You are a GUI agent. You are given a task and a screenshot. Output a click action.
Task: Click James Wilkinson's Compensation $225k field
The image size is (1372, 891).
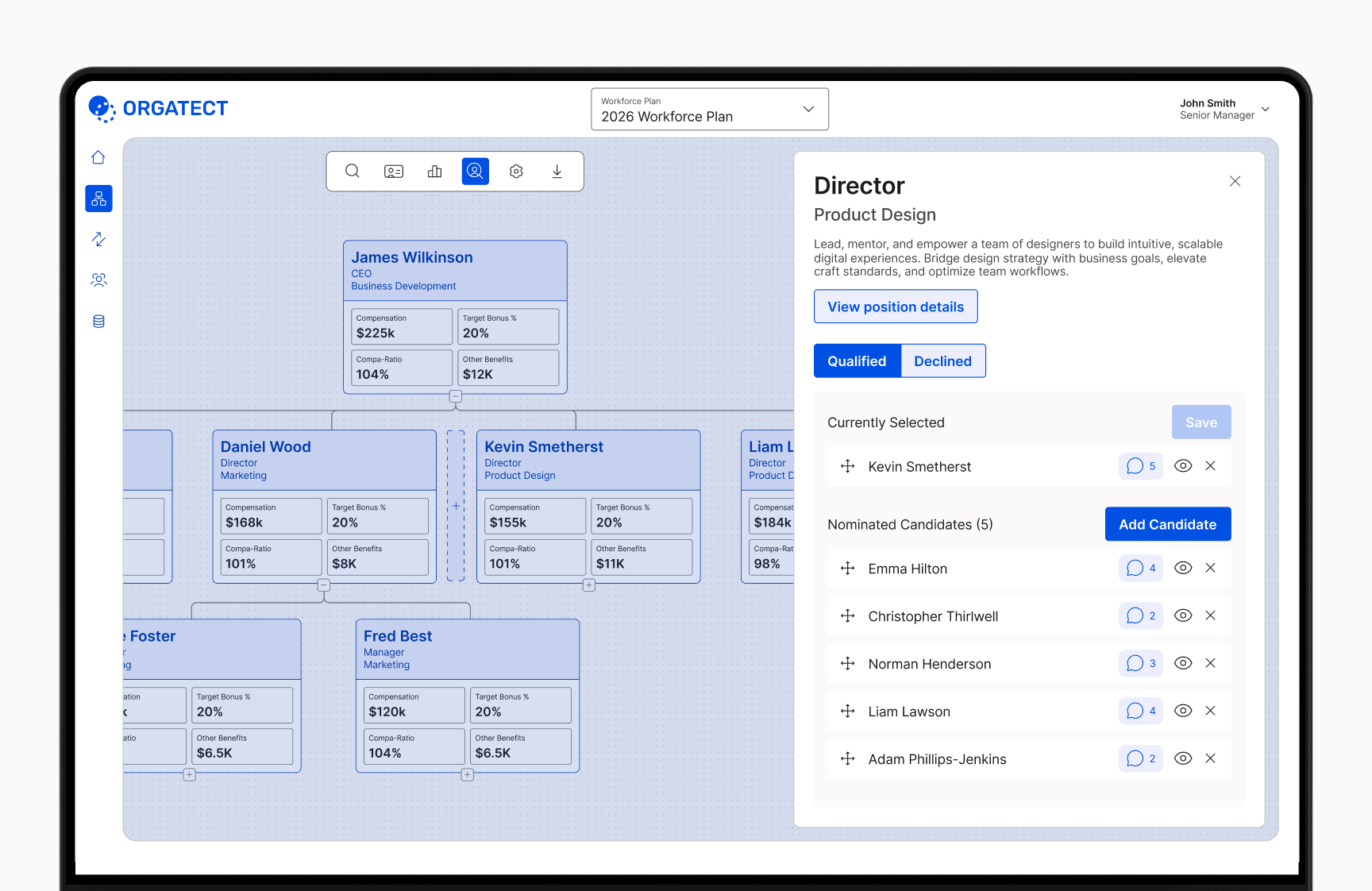click(402, 326)
